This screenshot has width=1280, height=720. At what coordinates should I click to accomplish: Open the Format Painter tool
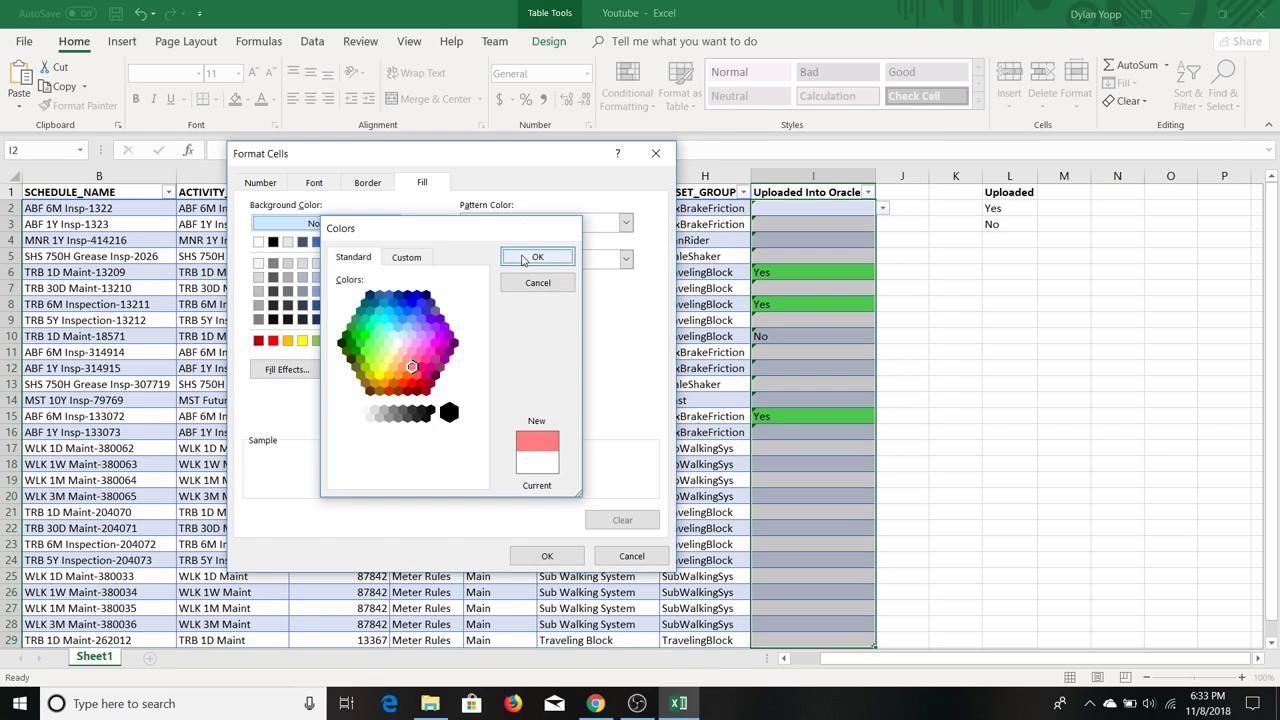(x=78, y=105)
